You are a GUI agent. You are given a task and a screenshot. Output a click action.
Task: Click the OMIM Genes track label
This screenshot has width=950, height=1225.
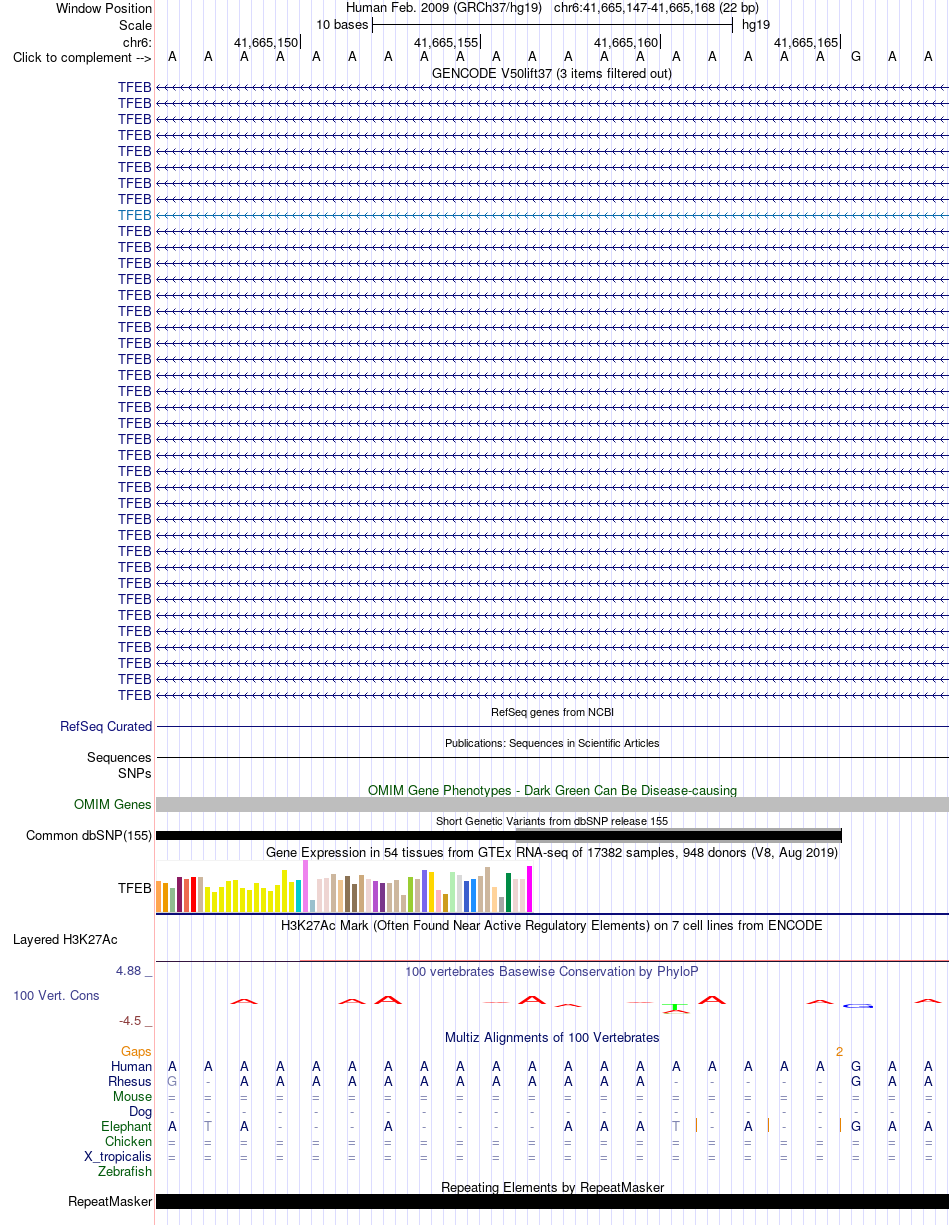click(x=113, y=805)
